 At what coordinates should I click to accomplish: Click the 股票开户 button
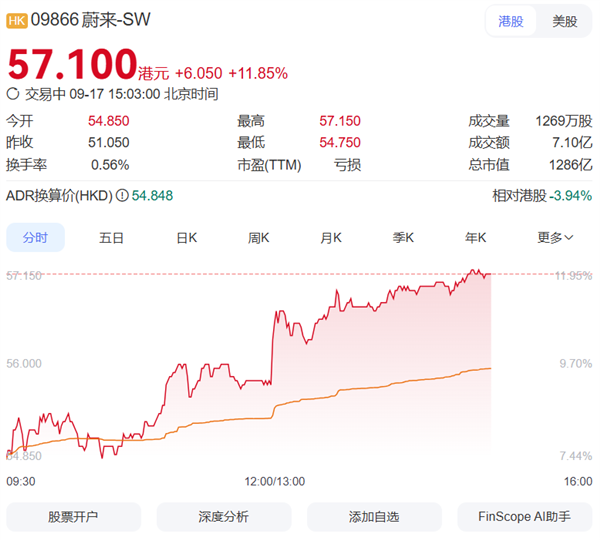pos(73,517)
